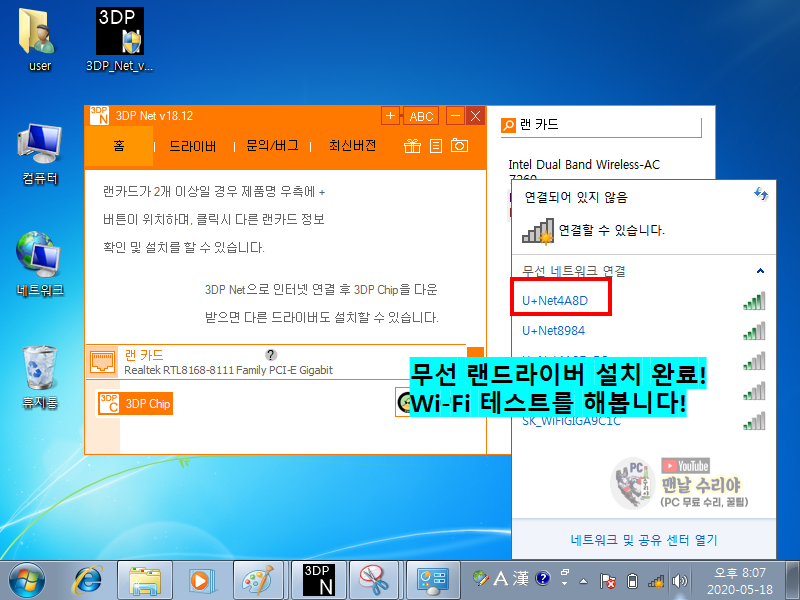Click the Show desktop button at taskbar end
The width and height of the screenshot is (800, 600).
point(792,581)
